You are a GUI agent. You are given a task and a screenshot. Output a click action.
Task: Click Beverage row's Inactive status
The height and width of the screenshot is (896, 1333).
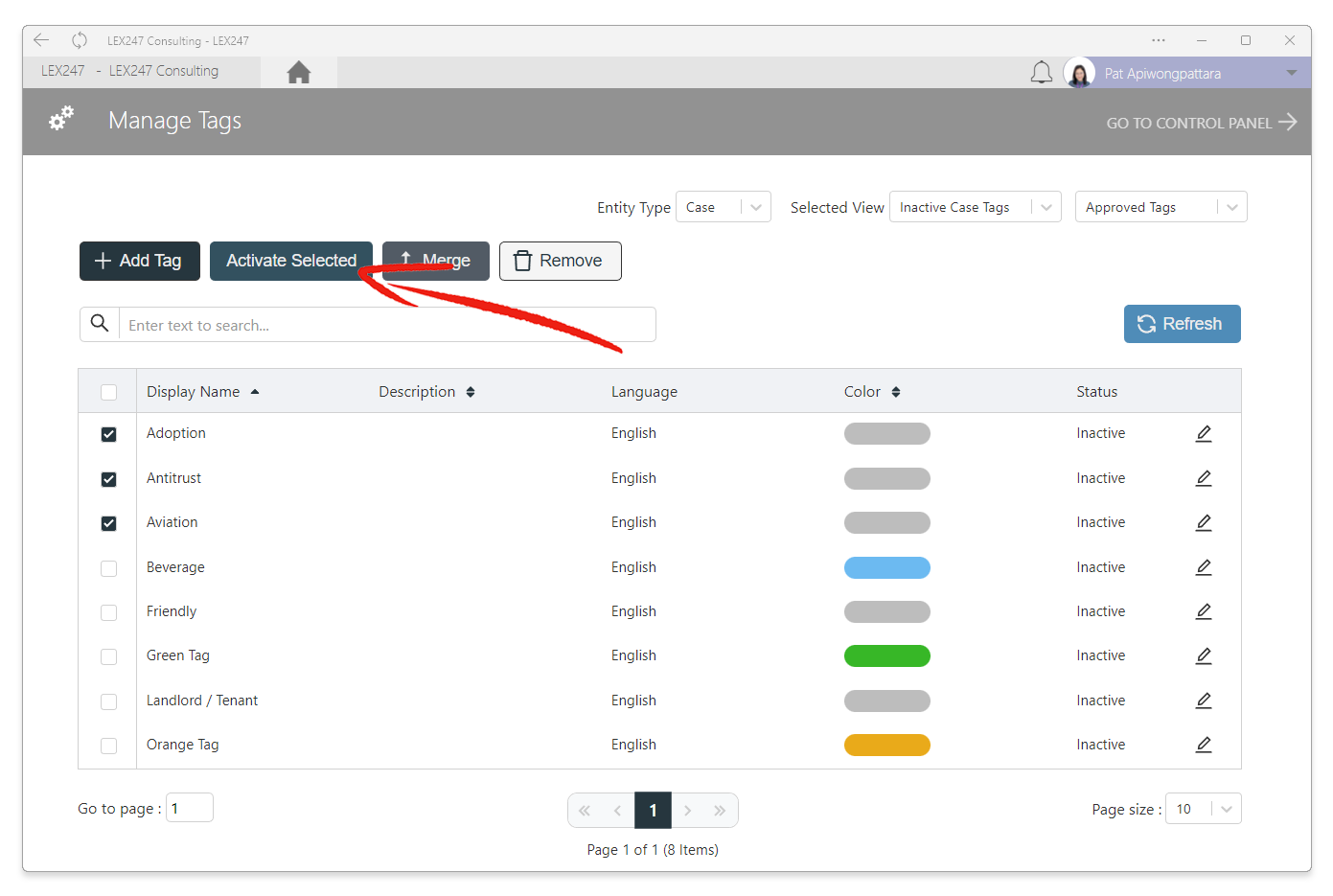pyautogui.click(x=1101, y=567)
